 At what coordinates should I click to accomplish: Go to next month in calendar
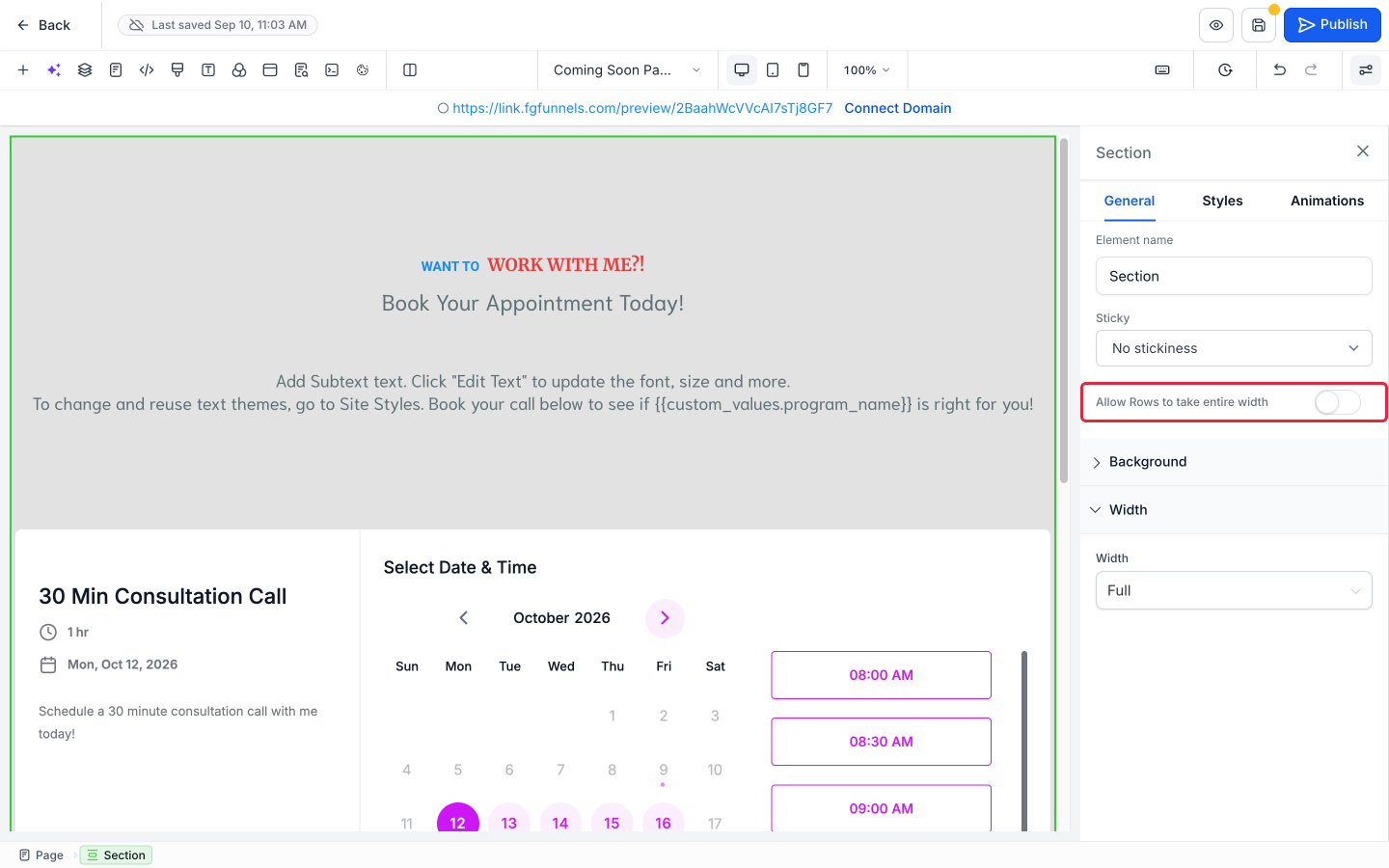click(665, 618)
